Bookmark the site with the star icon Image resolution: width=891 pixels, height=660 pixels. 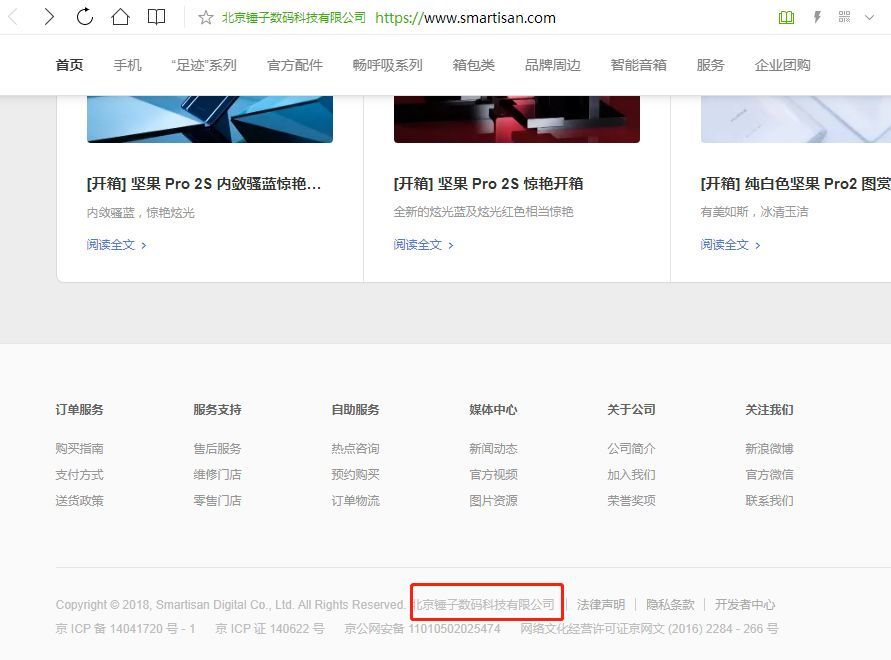206,18
